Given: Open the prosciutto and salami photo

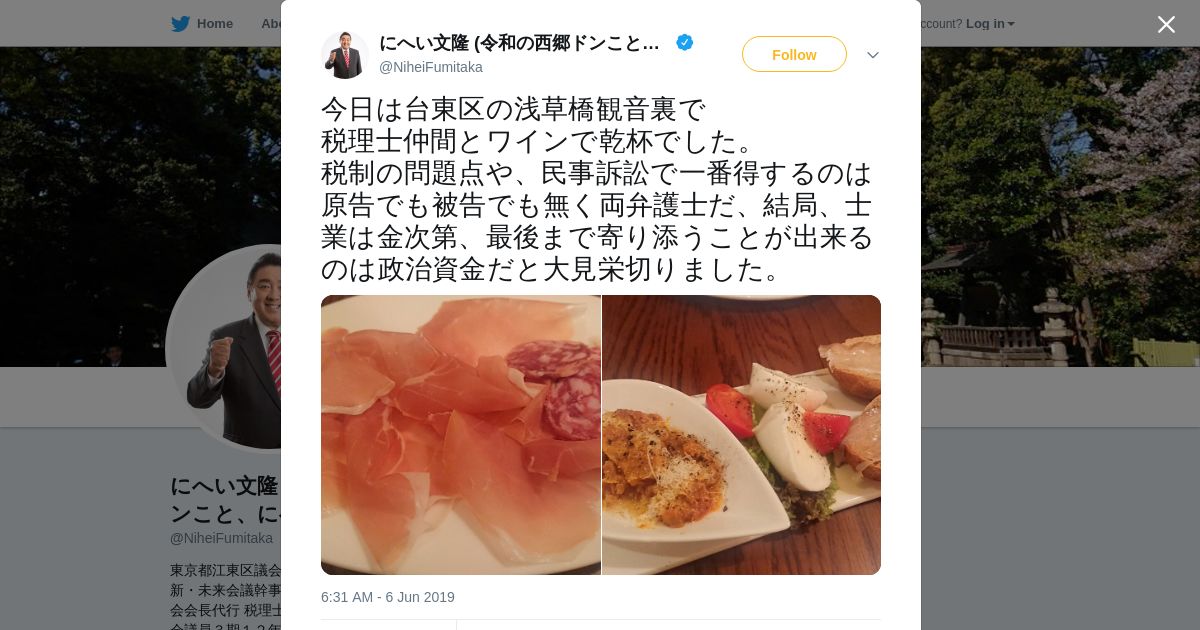Looking at the screenshot, I should pyautogui.click(x=461, y=435).
